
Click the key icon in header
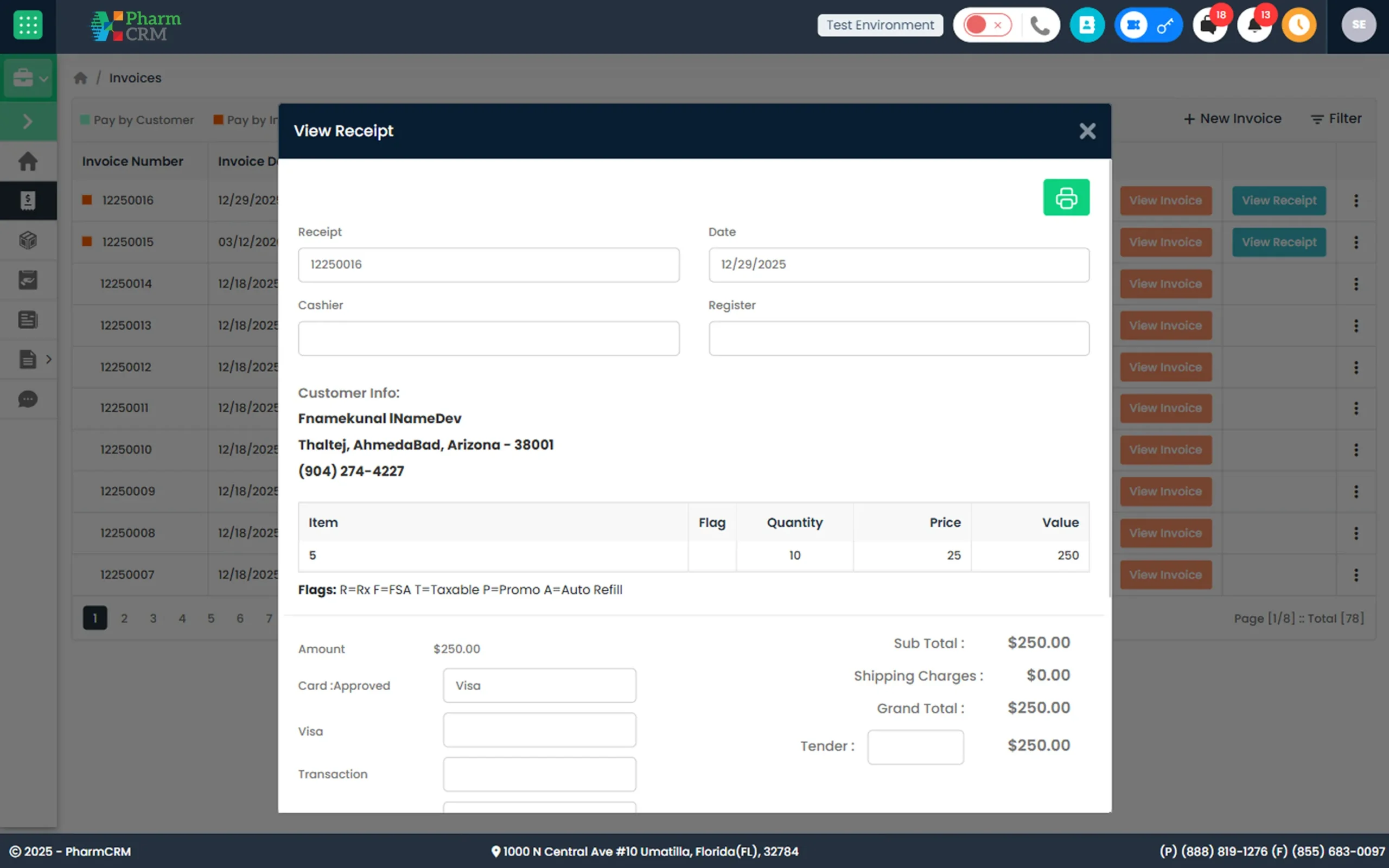click(x=1165, y=25)
